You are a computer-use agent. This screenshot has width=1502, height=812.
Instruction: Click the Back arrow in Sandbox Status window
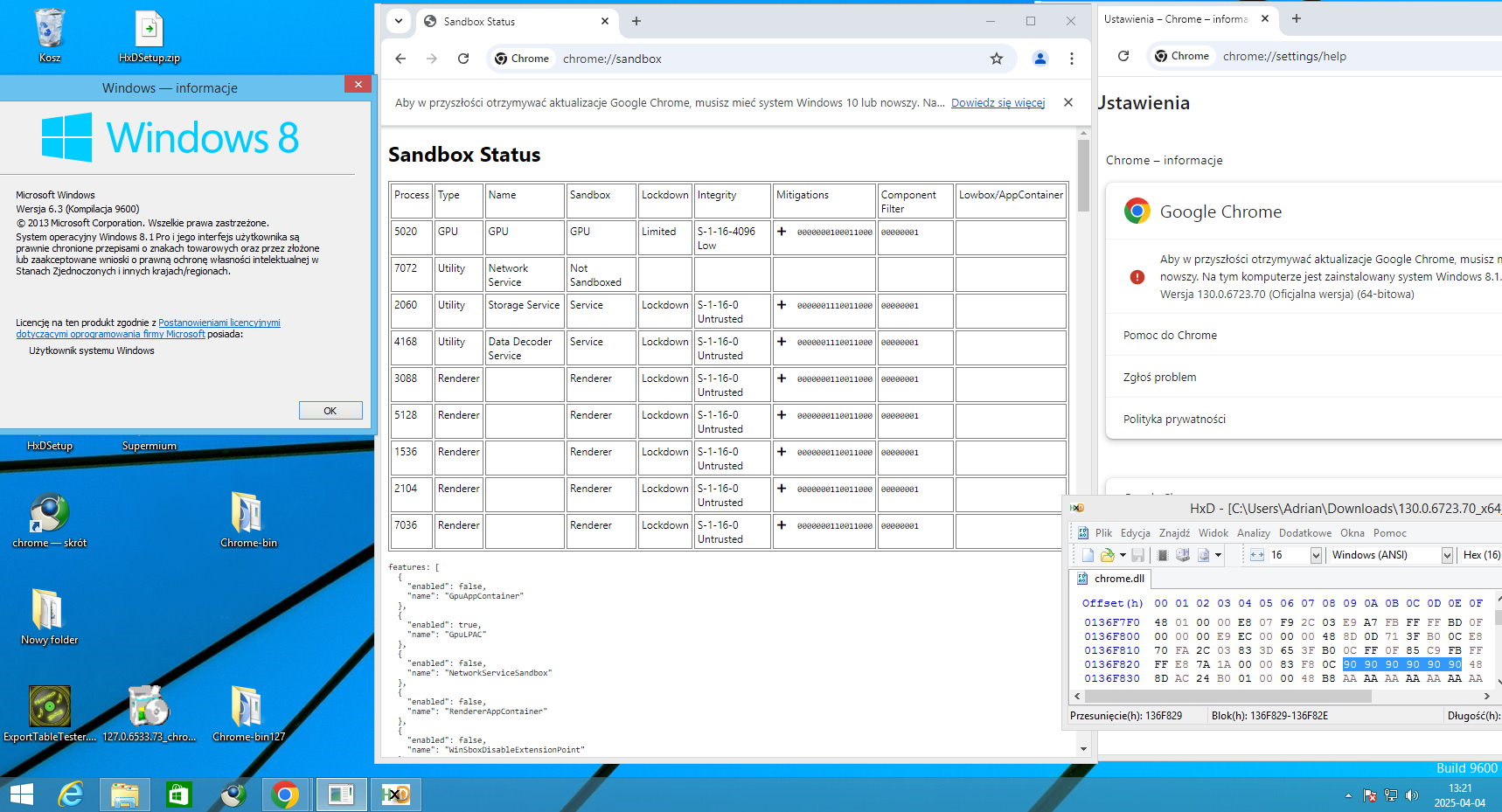click(400, 59)
